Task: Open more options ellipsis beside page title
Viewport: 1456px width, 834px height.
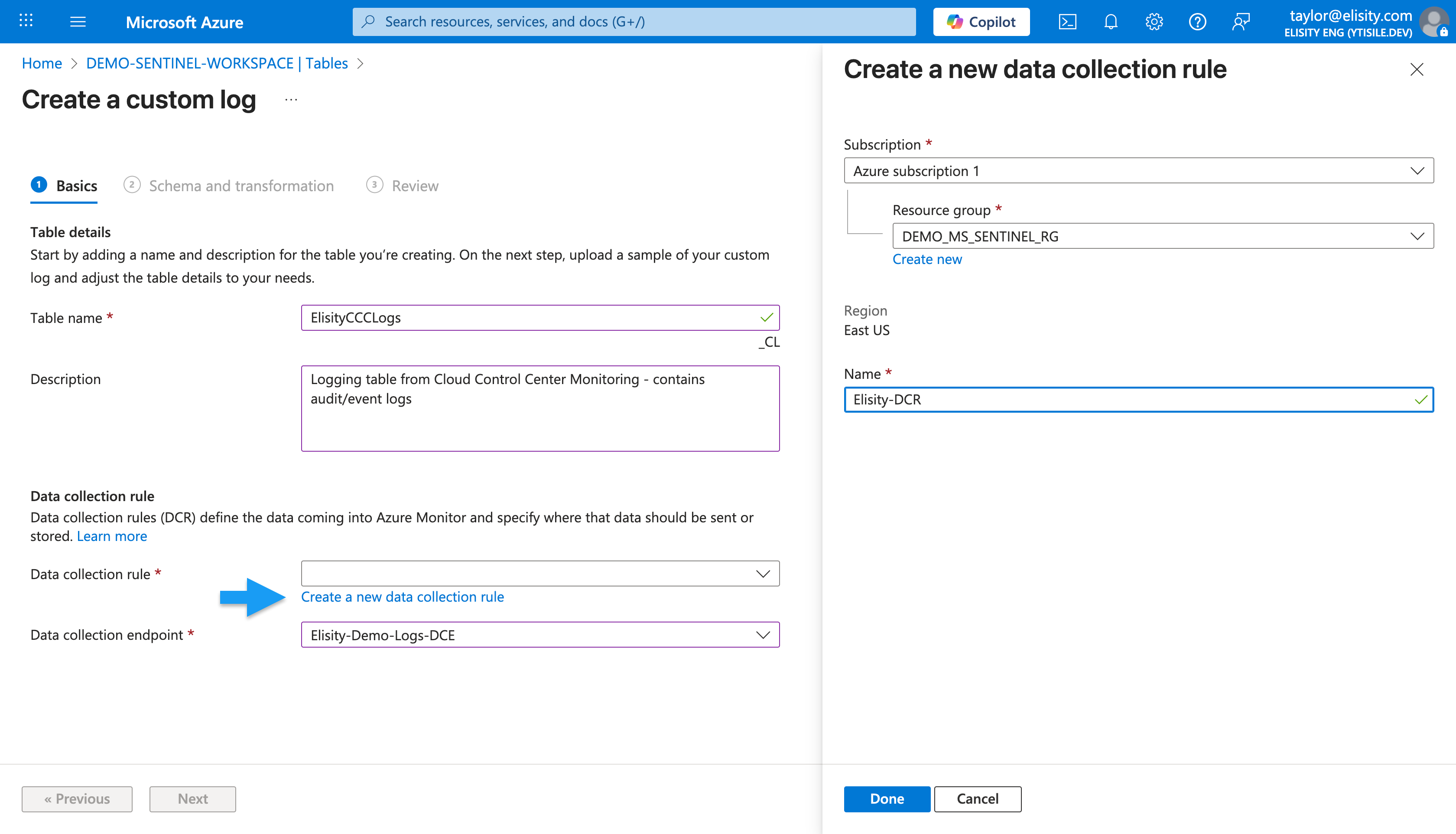Action: point(291,100)
